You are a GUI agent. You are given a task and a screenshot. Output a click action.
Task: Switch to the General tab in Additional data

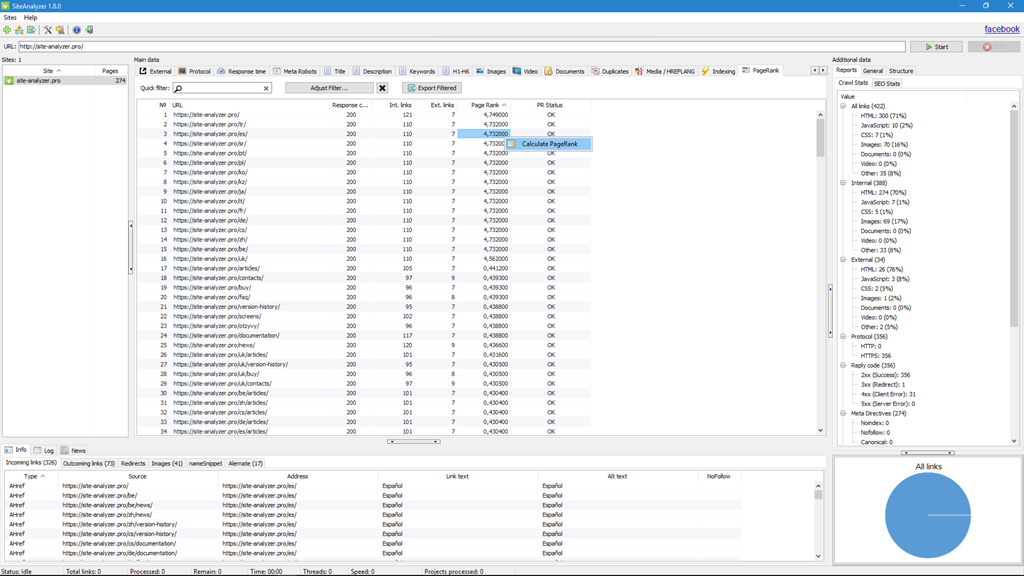tap(872, 71)
